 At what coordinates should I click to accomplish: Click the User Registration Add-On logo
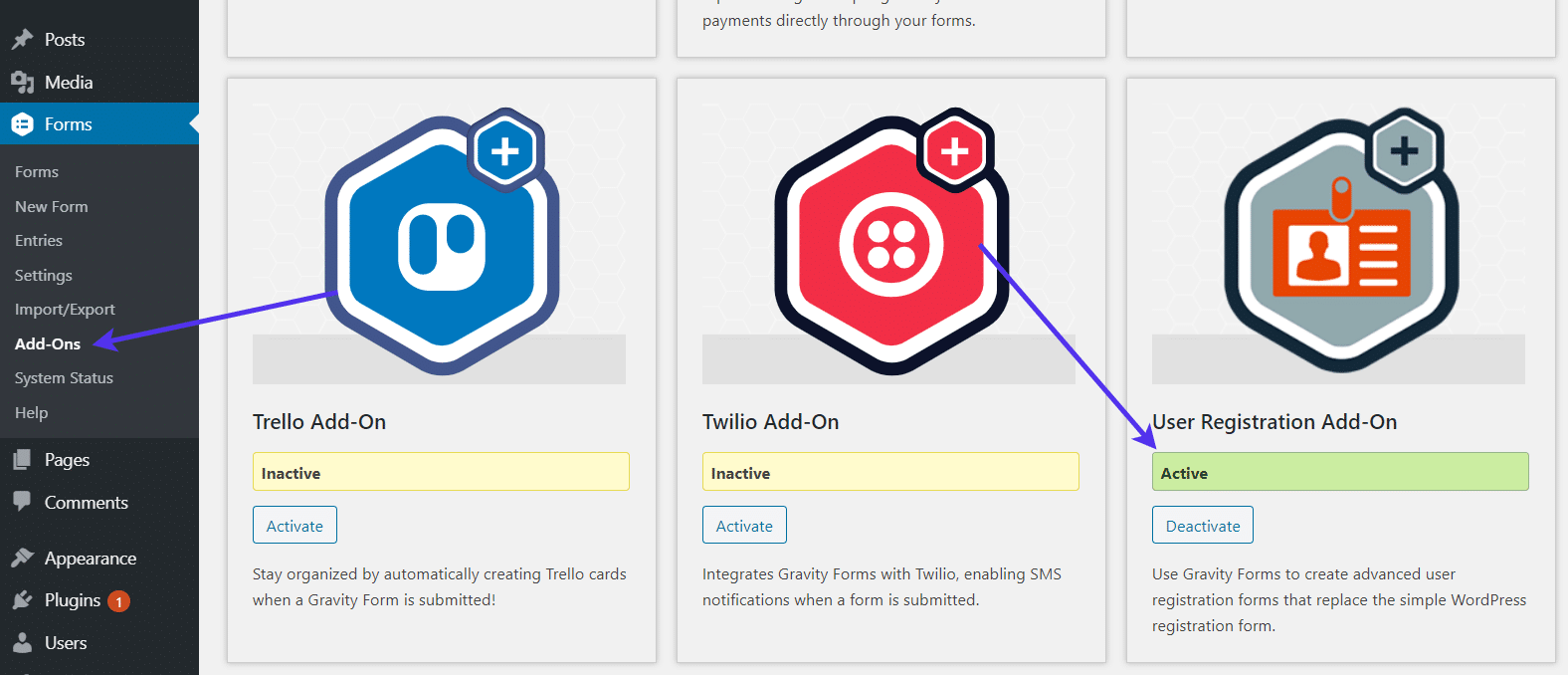coord(1339,242)
